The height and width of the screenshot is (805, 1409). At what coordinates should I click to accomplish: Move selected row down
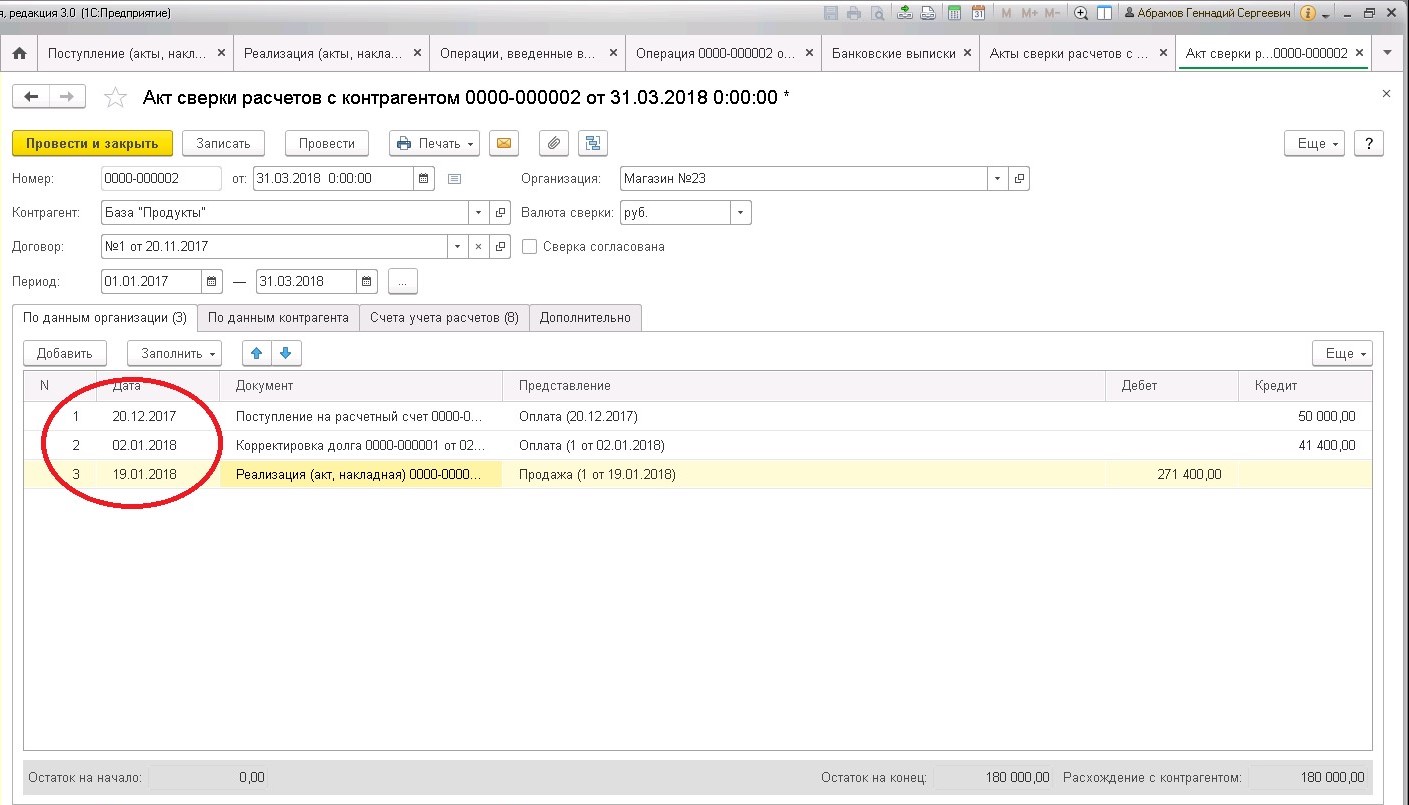(x=286, y=353)
